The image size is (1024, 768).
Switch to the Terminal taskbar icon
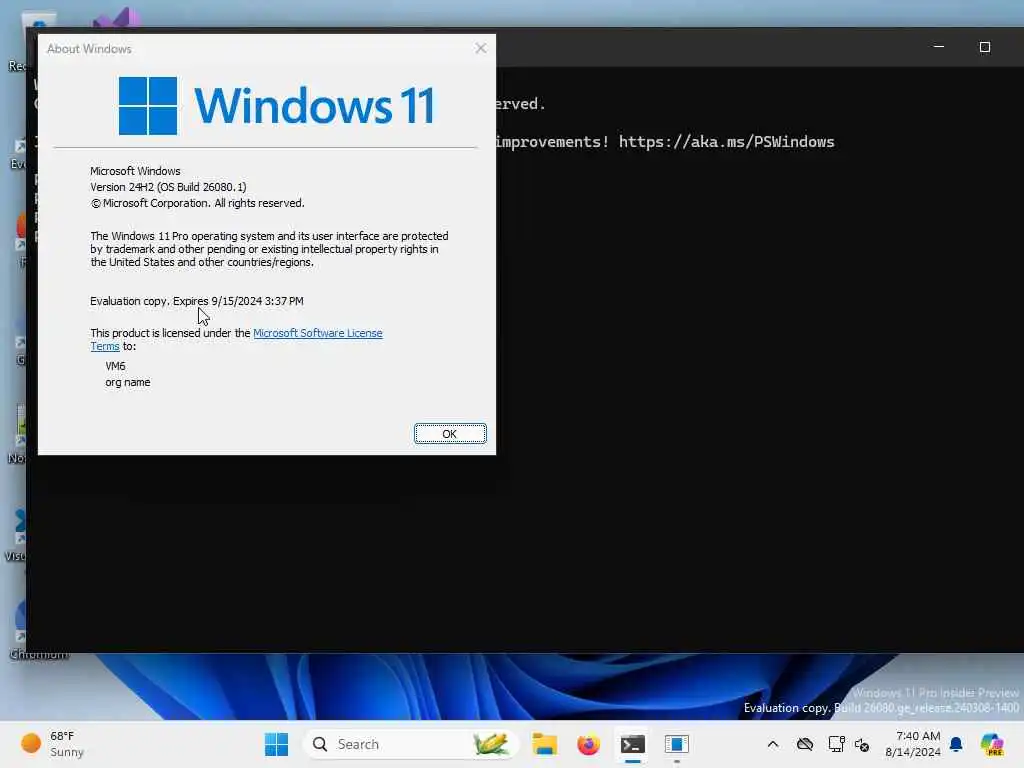pos(633,744)
